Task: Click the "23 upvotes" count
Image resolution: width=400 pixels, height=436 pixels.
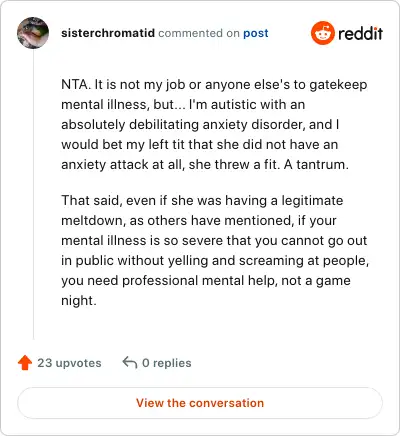Action: point(69,363)
